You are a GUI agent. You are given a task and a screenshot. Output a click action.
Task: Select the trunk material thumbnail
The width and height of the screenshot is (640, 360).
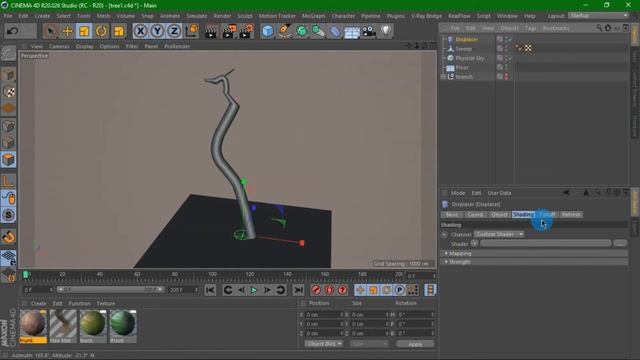tap(33, 326)
